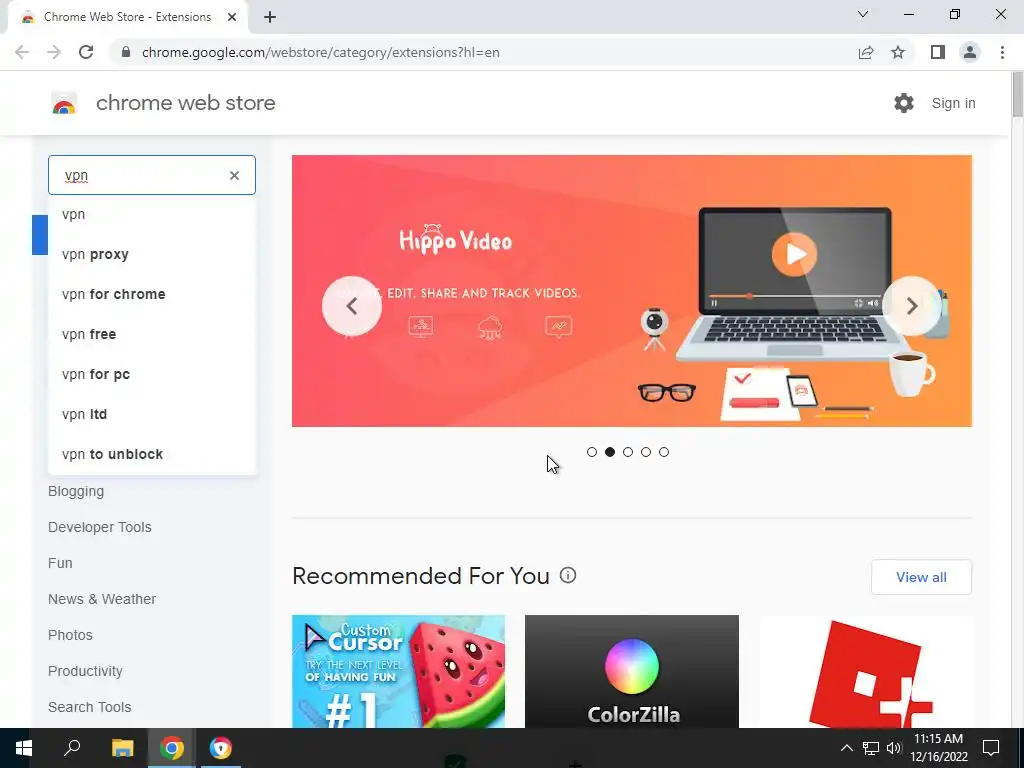Open the Photos category

(x=70, y=635)
